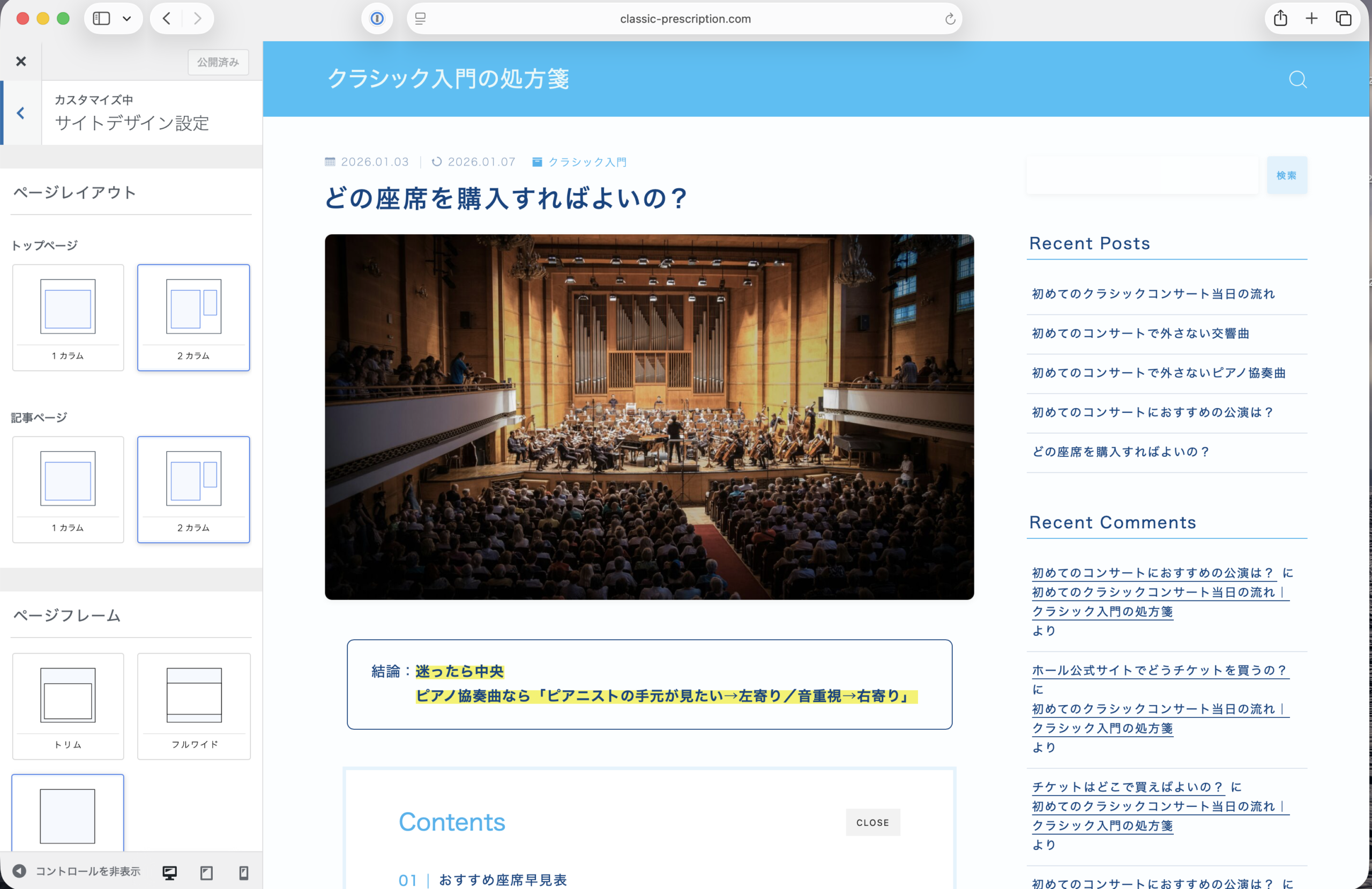
Task: Switch to tablet preview device icon
Action: [206, 872]
